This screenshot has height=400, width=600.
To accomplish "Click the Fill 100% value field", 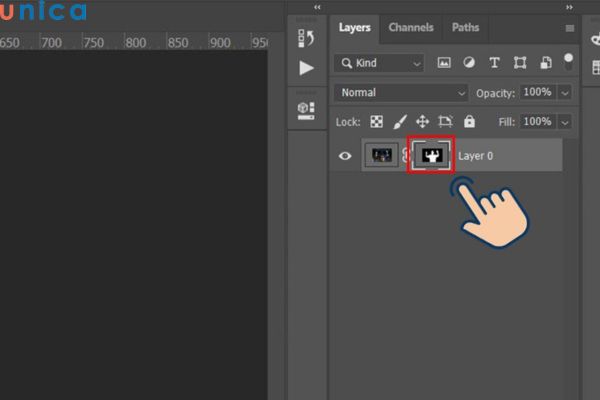I will 537,122.
